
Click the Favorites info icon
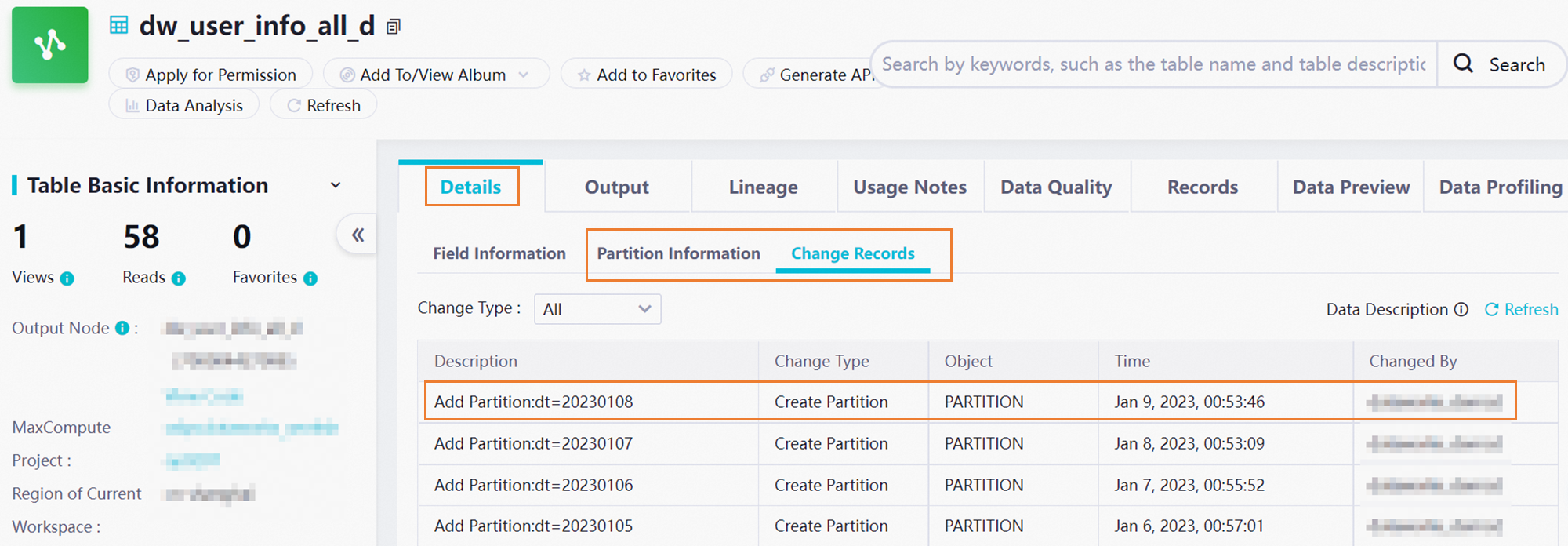tap(310, 278)
